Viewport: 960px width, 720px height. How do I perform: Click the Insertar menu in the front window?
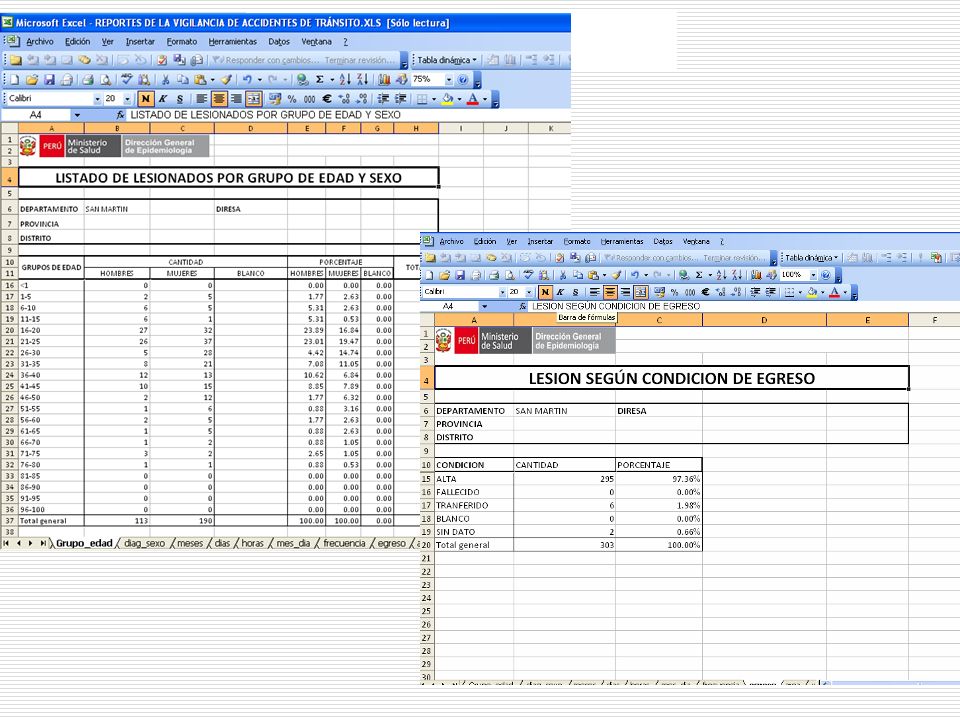[x=540, y=241]
